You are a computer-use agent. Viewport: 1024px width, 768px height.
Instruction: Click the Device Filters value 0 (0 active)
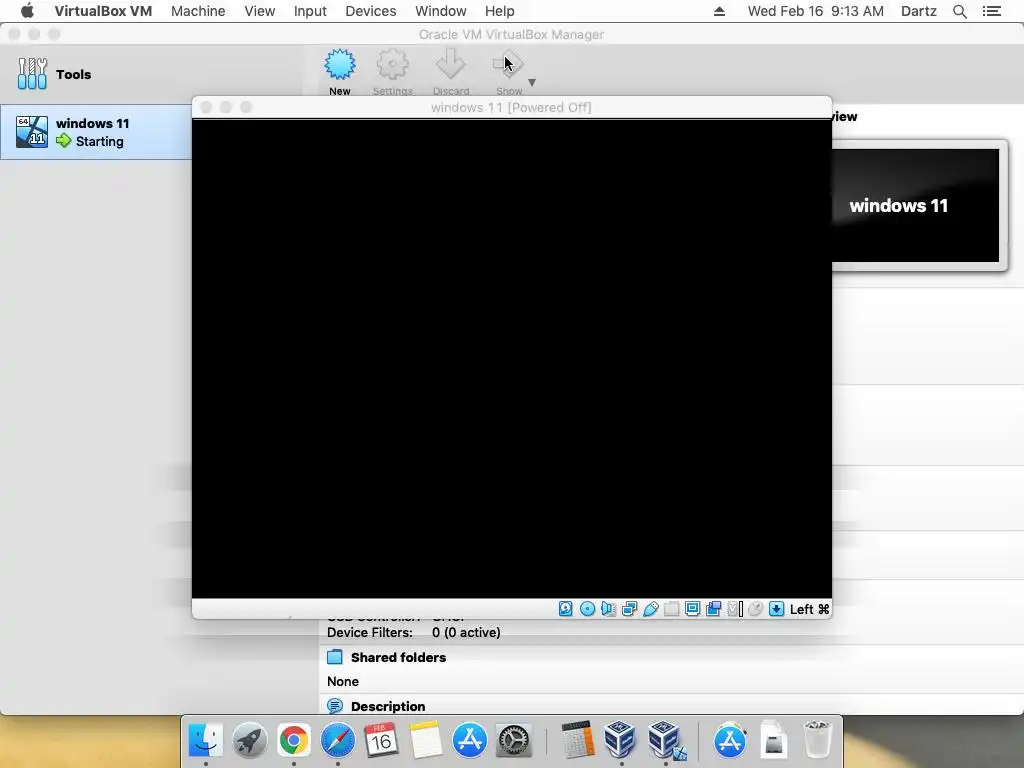[x=466, y=632]
